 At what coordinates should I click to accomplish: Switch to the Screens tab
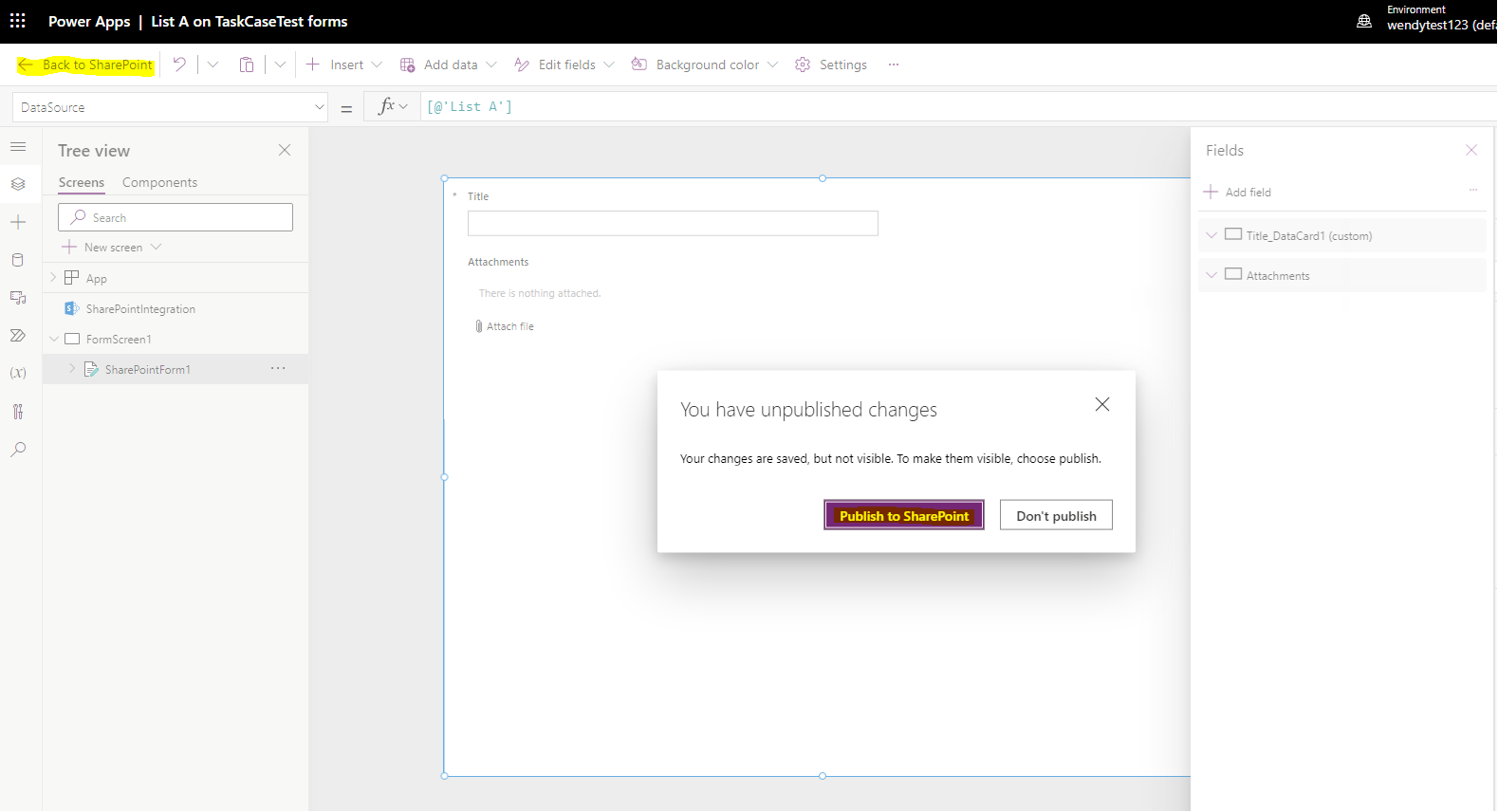coord(82,182)
